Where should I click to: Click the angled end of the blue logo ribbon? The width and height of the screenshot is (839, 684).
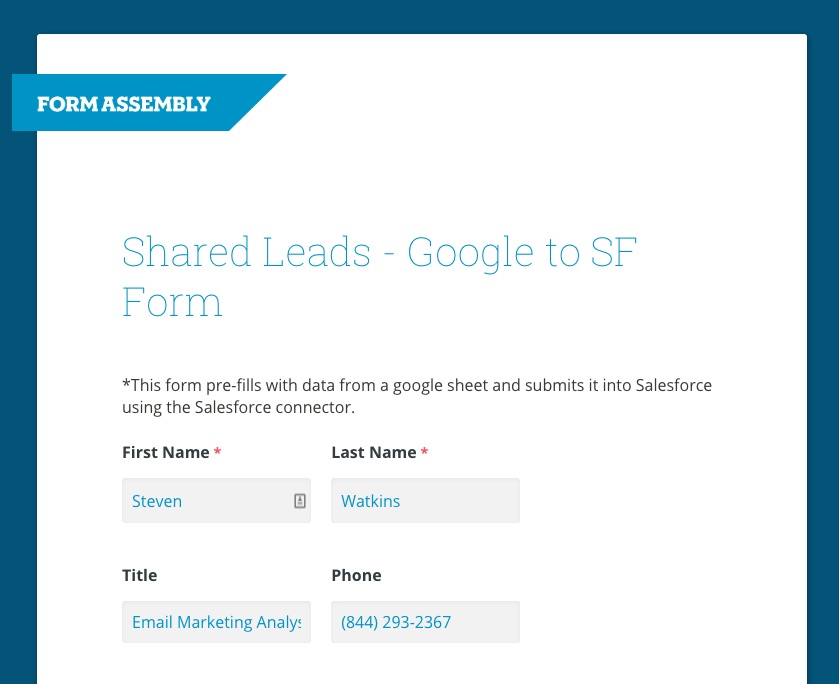(257, 102)
